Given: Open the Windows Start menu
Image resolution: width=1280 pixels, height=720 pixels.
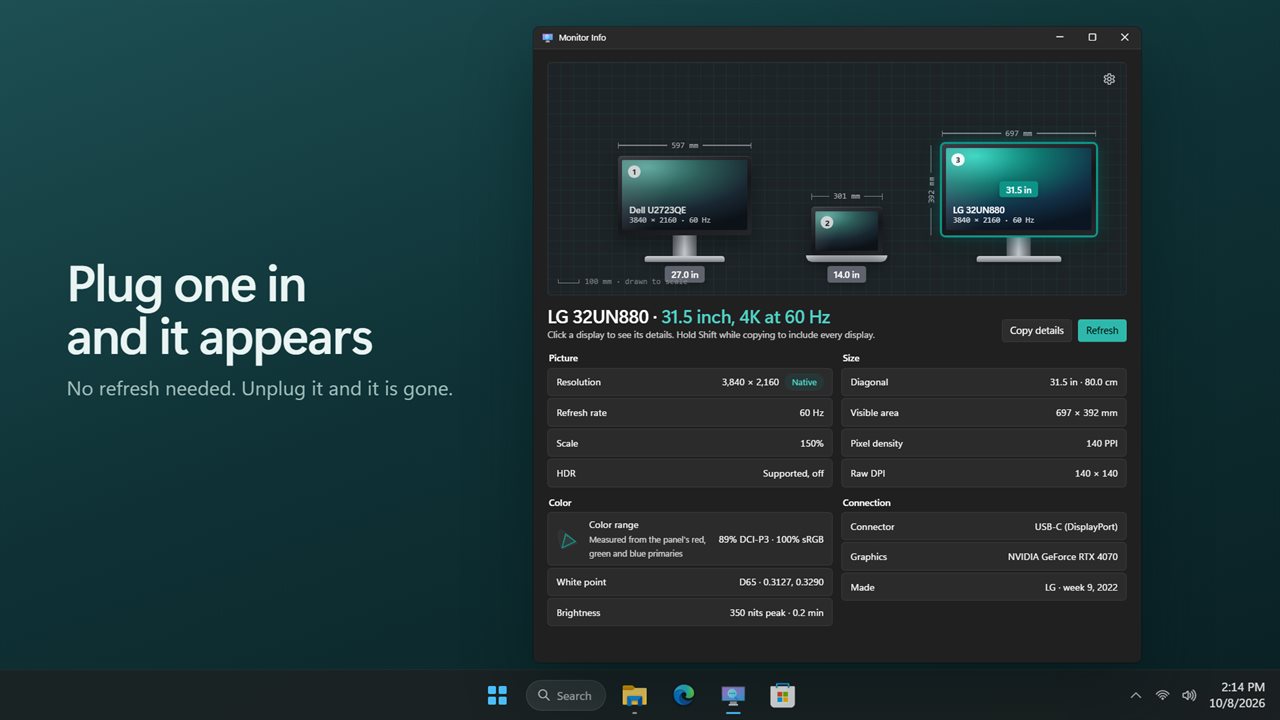Looking at the screenshot, I should [x=497, y=695].
